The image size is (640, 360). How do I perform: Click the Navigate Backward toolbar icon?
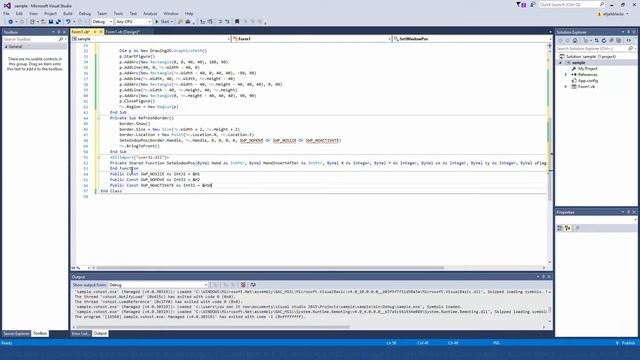pos(11,22)
